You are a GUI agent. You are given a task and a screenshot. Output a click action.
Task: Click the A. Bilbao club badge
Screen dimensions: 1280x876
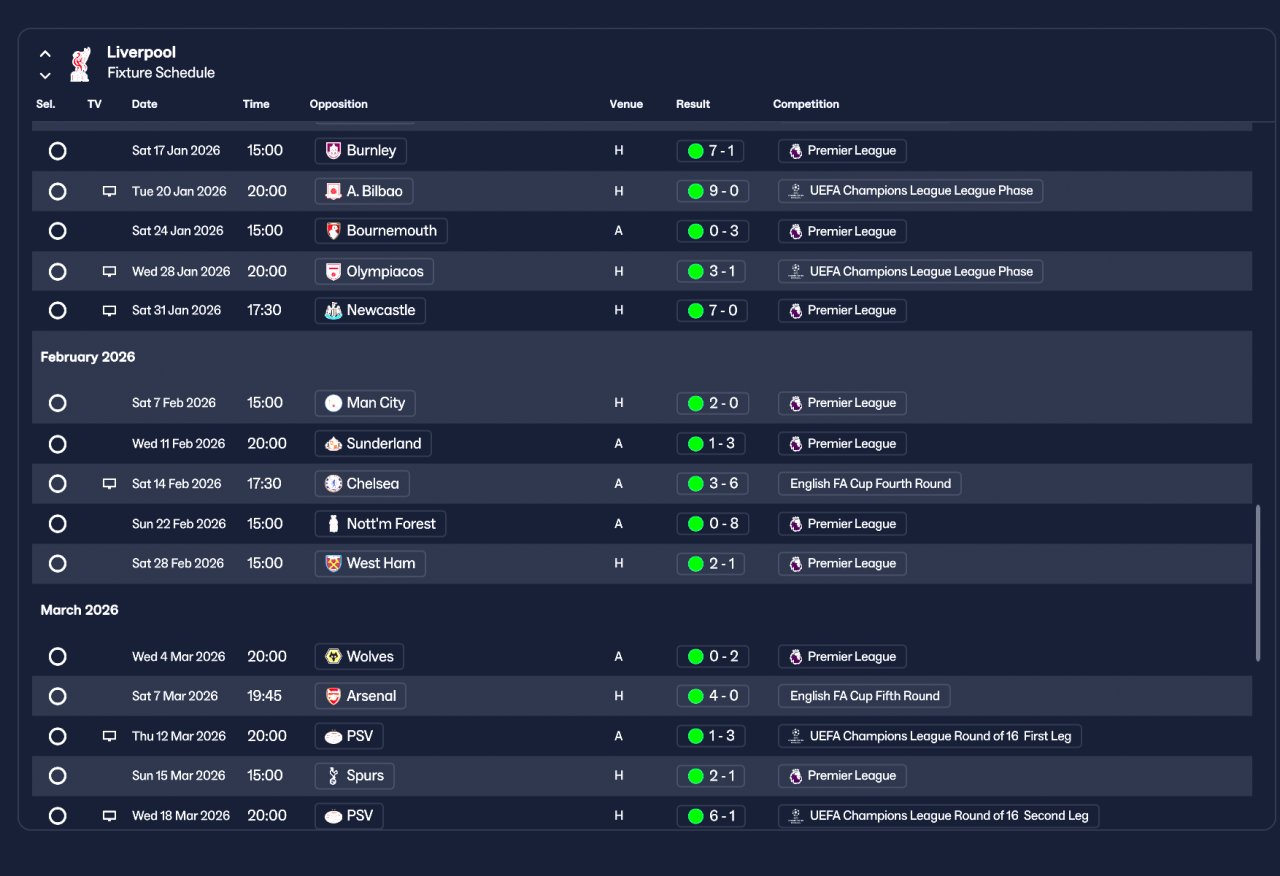coord(333,191)
